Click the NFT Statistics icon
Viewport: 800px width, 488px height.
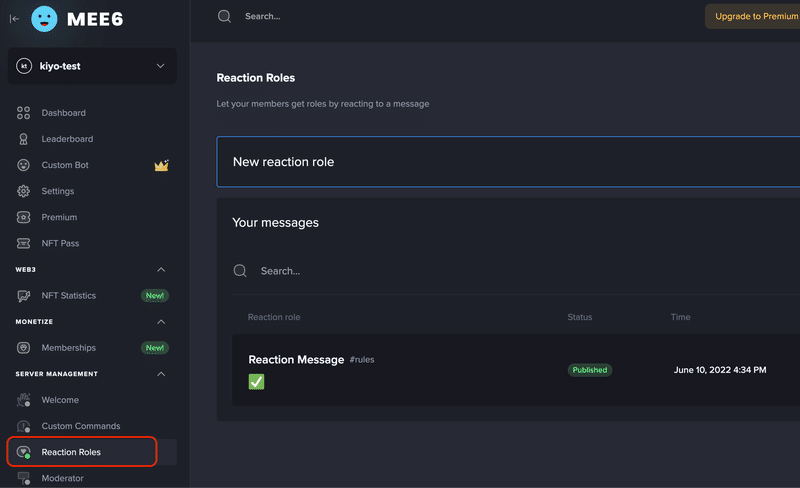tap(23, 296)
